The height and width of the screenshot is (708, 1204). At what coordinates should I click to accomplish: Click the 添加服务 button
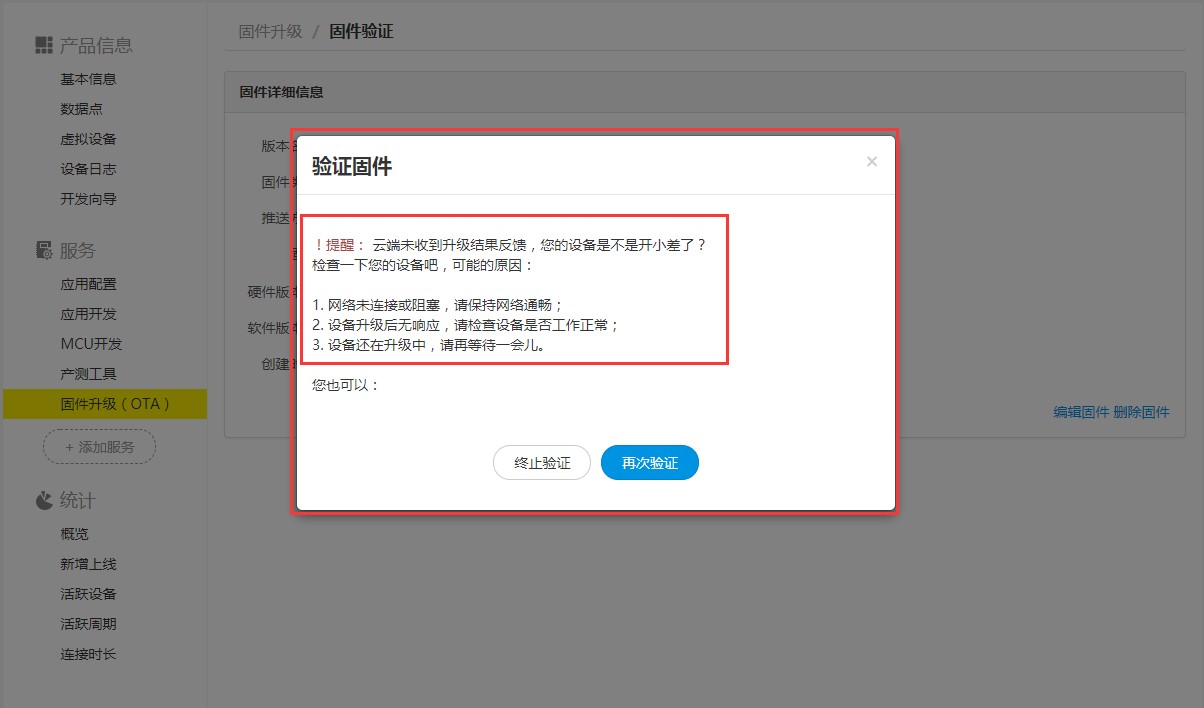coord(99,447)
